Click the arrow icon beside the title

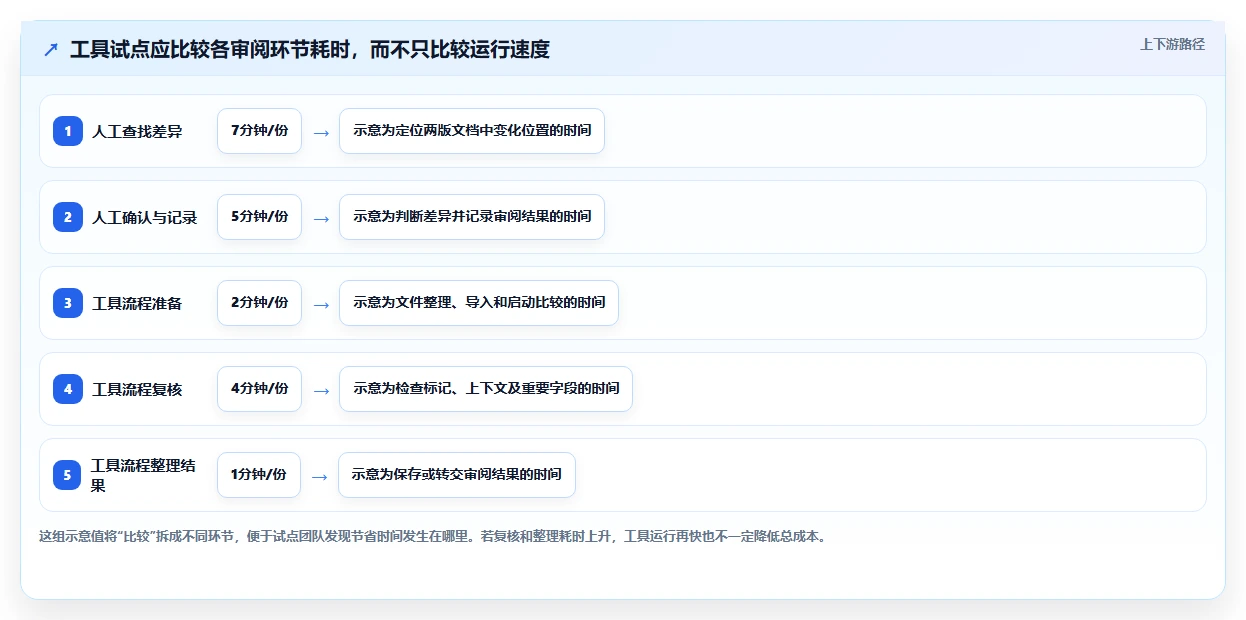[51, 50]
